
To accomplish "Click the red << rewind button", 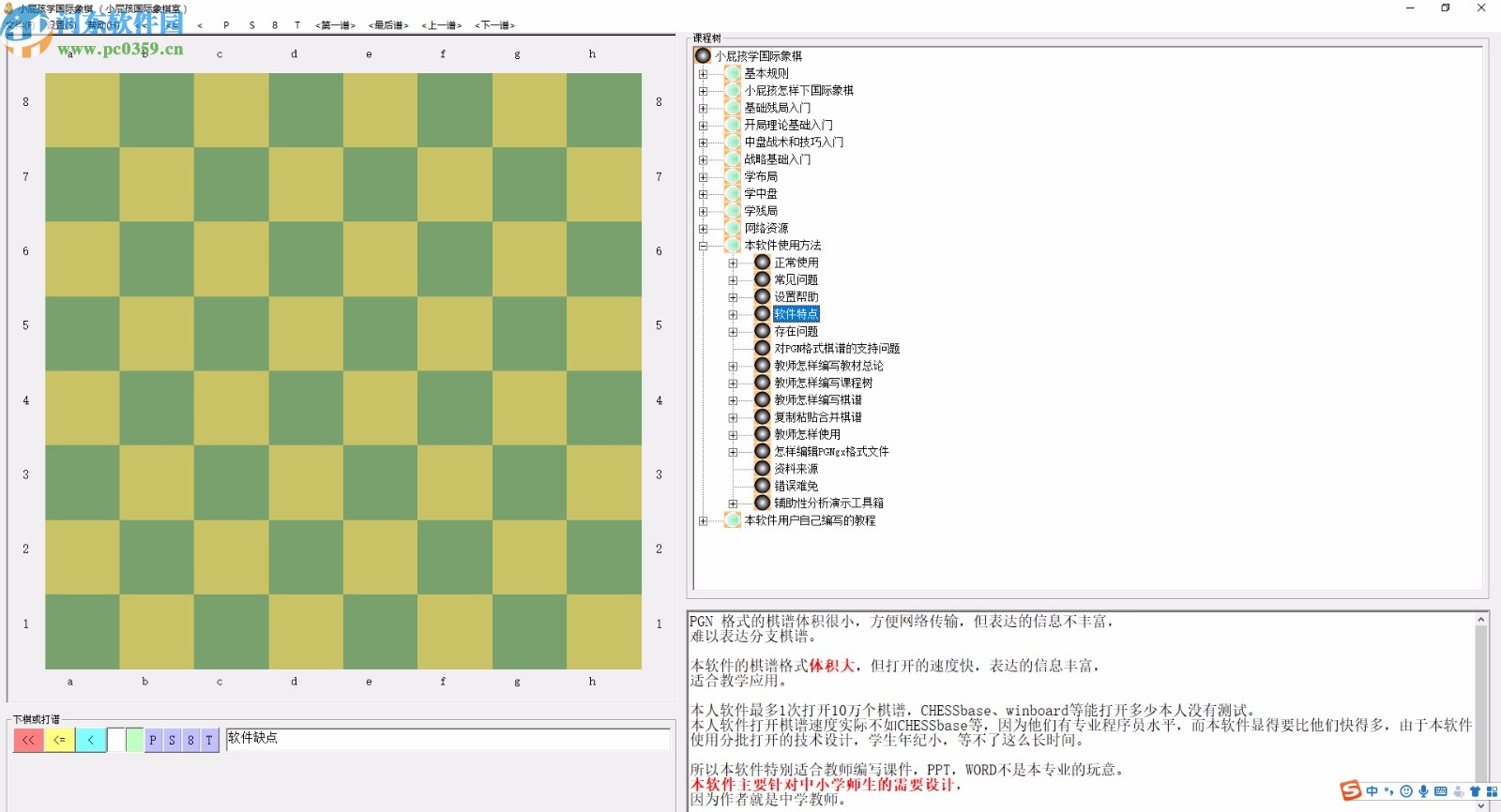I will tap(29, 740).
